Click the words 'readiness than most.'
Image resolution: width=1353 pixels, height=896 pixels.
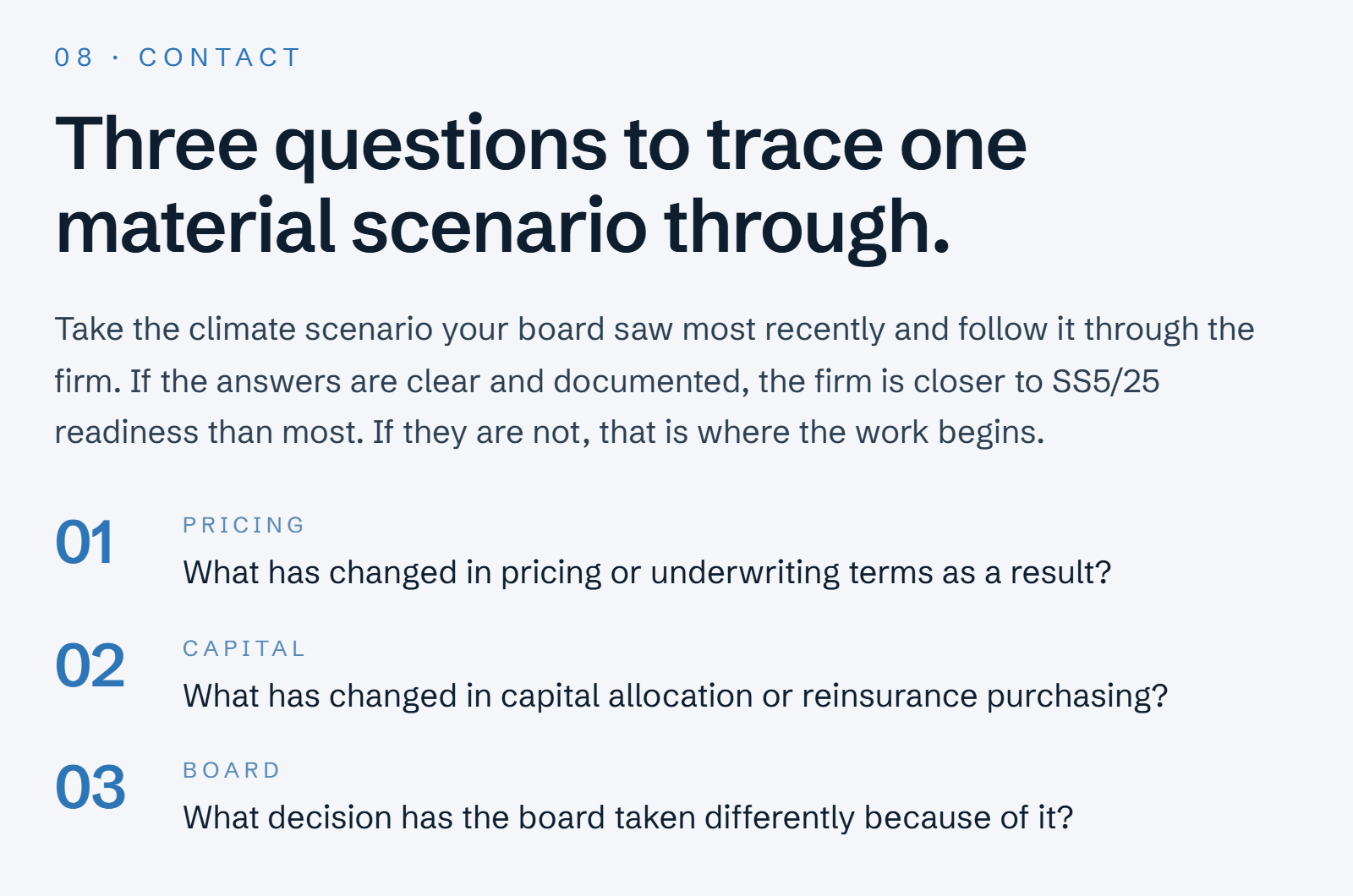[210, 433]
